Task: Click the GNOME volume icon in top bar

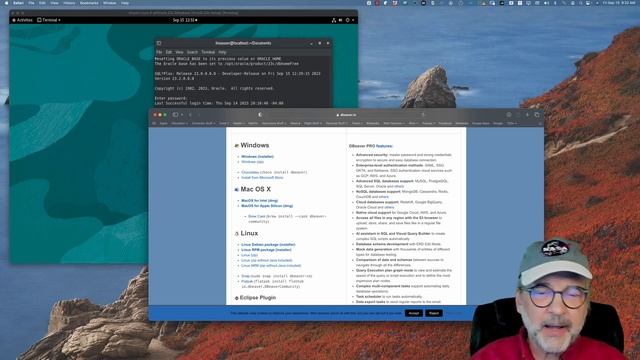Action: (340, 20)
